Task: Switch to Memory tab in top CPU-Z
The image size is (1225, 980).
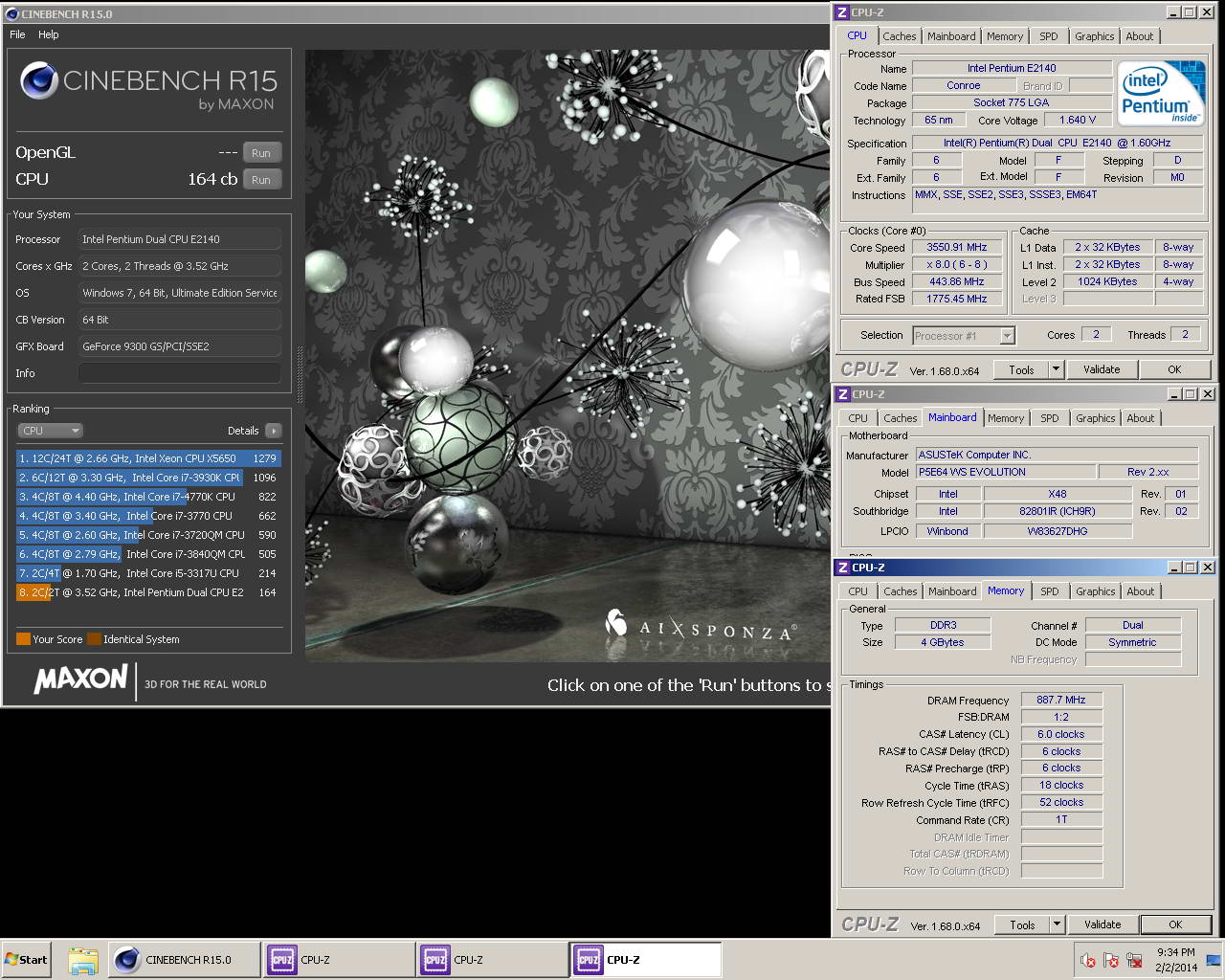Action: pos(1005,36)
